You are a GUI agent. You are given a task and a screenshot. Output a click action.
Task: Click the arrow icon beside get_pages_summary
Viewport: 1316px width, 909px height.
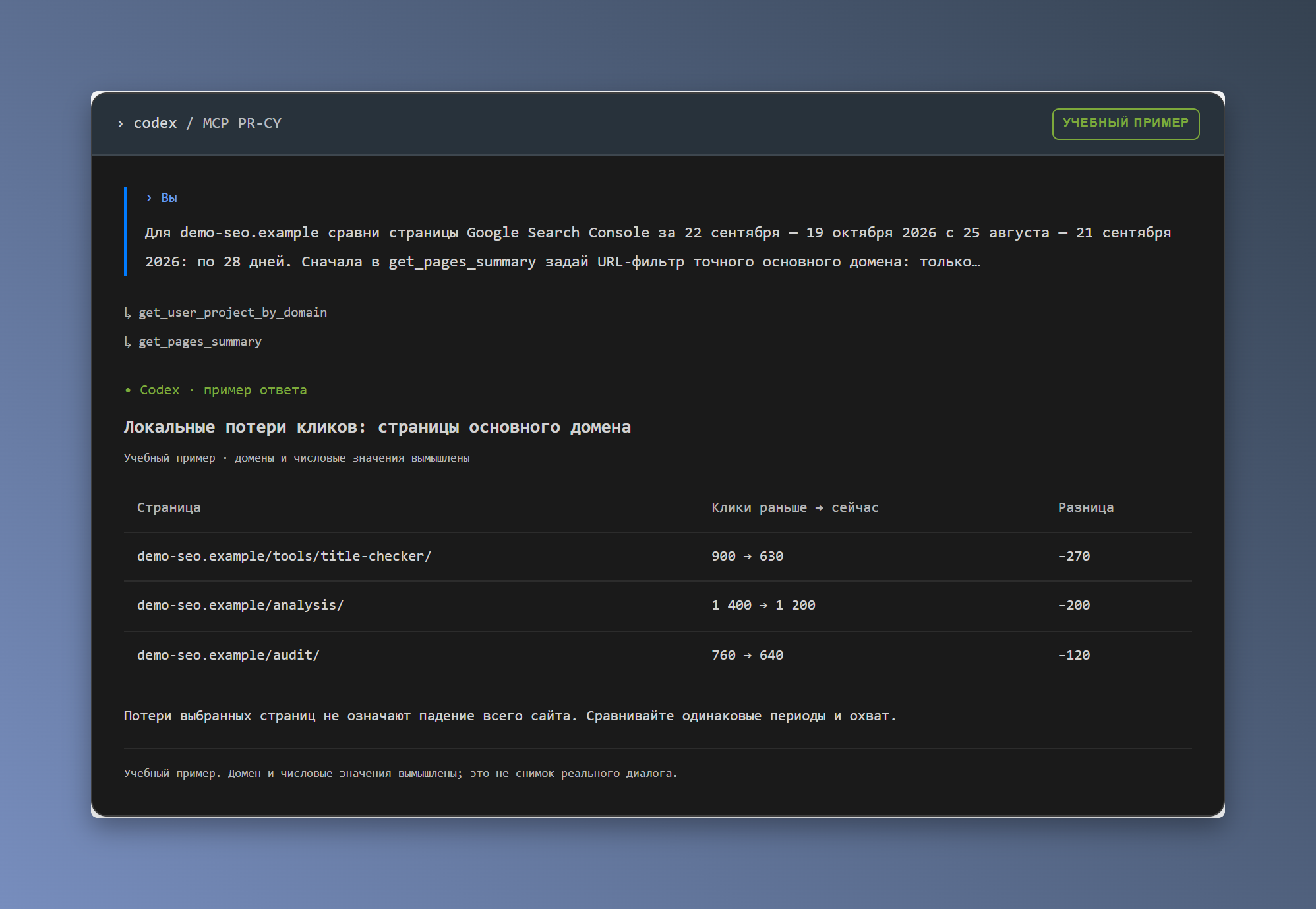click(x=128, y=342)
